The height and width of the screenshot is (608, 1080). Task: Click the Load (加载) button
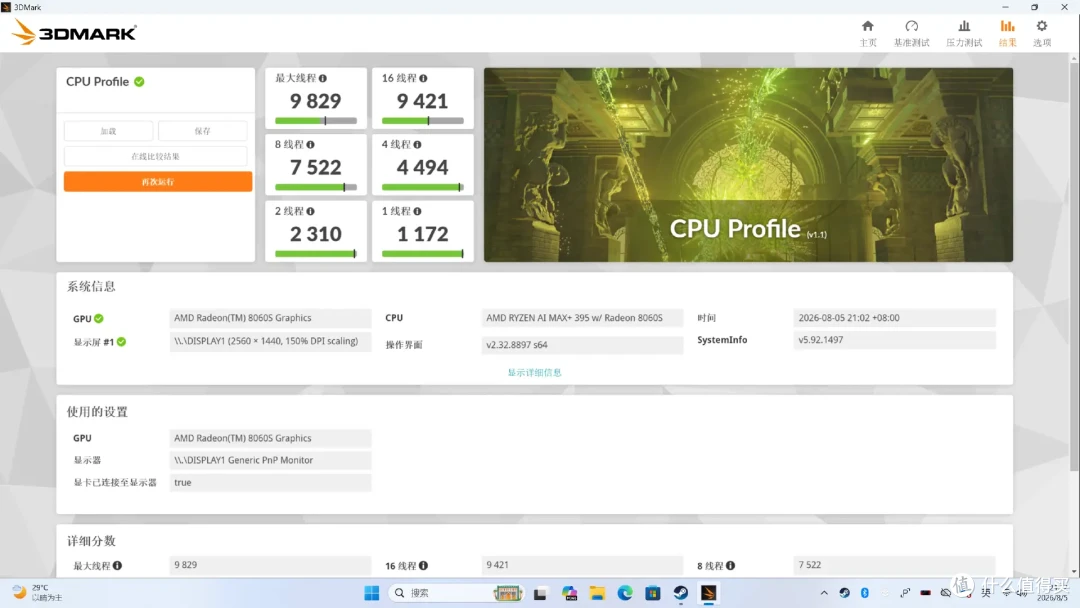[x=108, y=131]
